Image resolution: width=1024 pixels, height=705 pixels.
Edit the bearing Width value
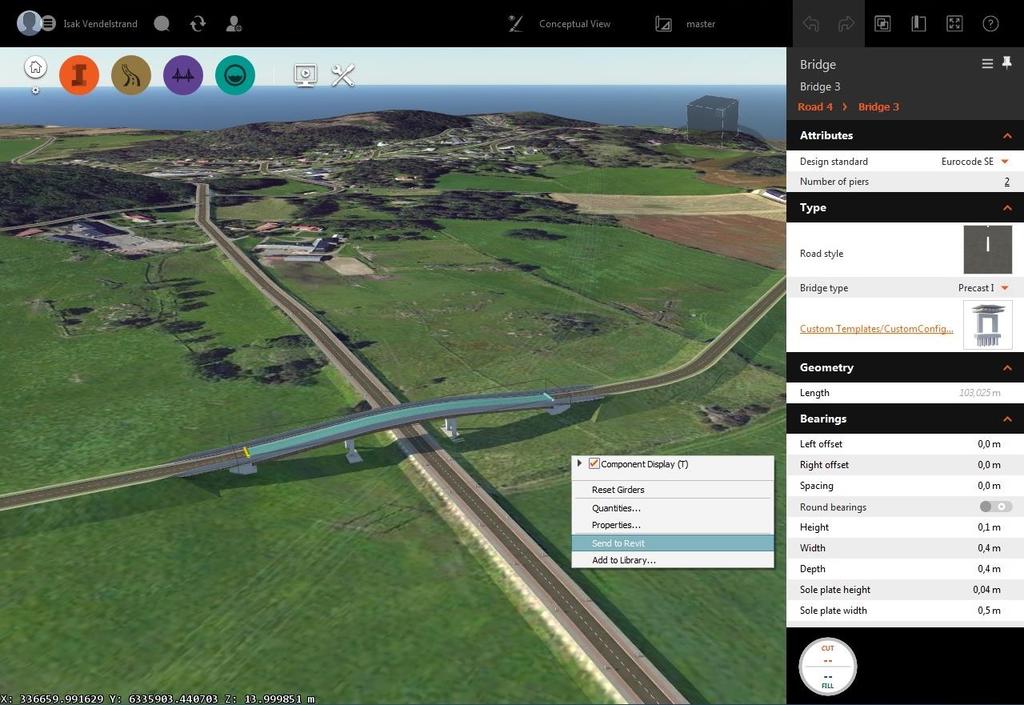click(x=989, y=548)
